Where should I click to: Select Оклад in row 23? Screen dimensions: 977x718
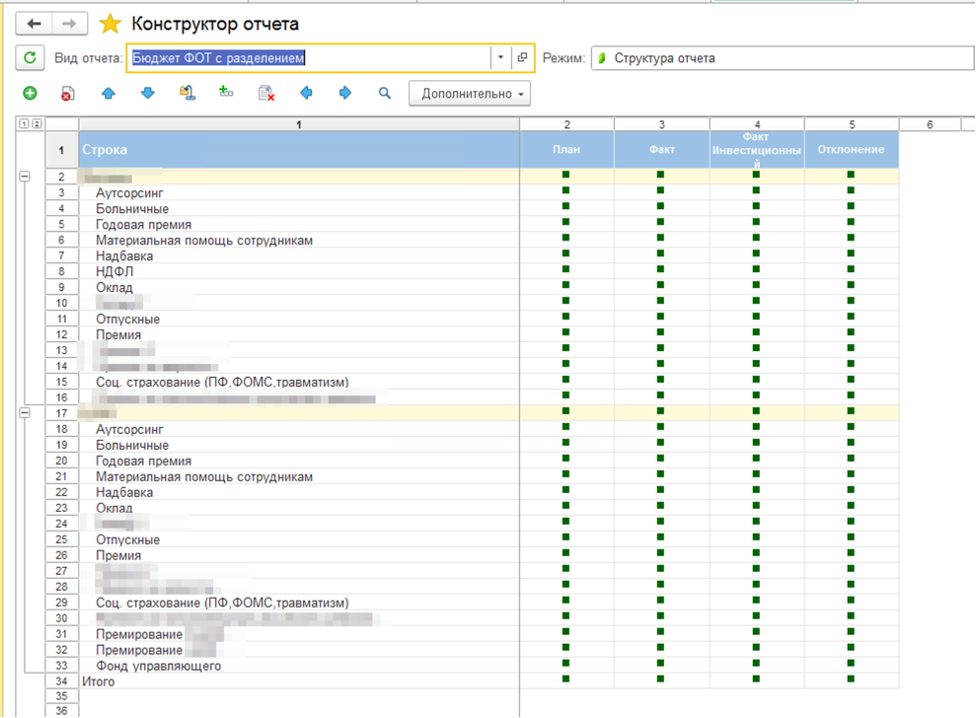(114, 508)
